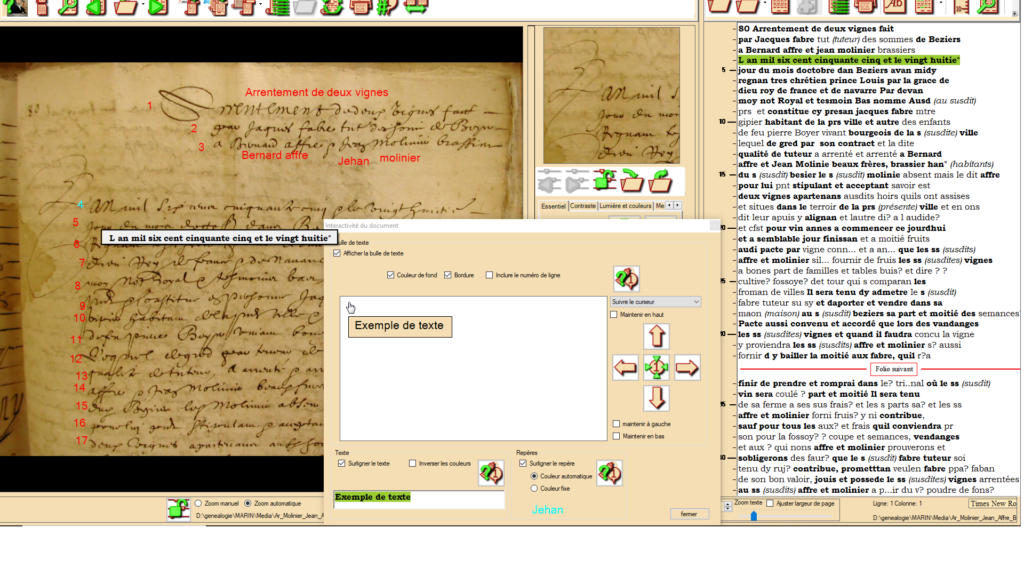This screenshot has height=576, width=1024.
Task: Check 'Maintenir en bas' option
Action: tap(616, 436)
